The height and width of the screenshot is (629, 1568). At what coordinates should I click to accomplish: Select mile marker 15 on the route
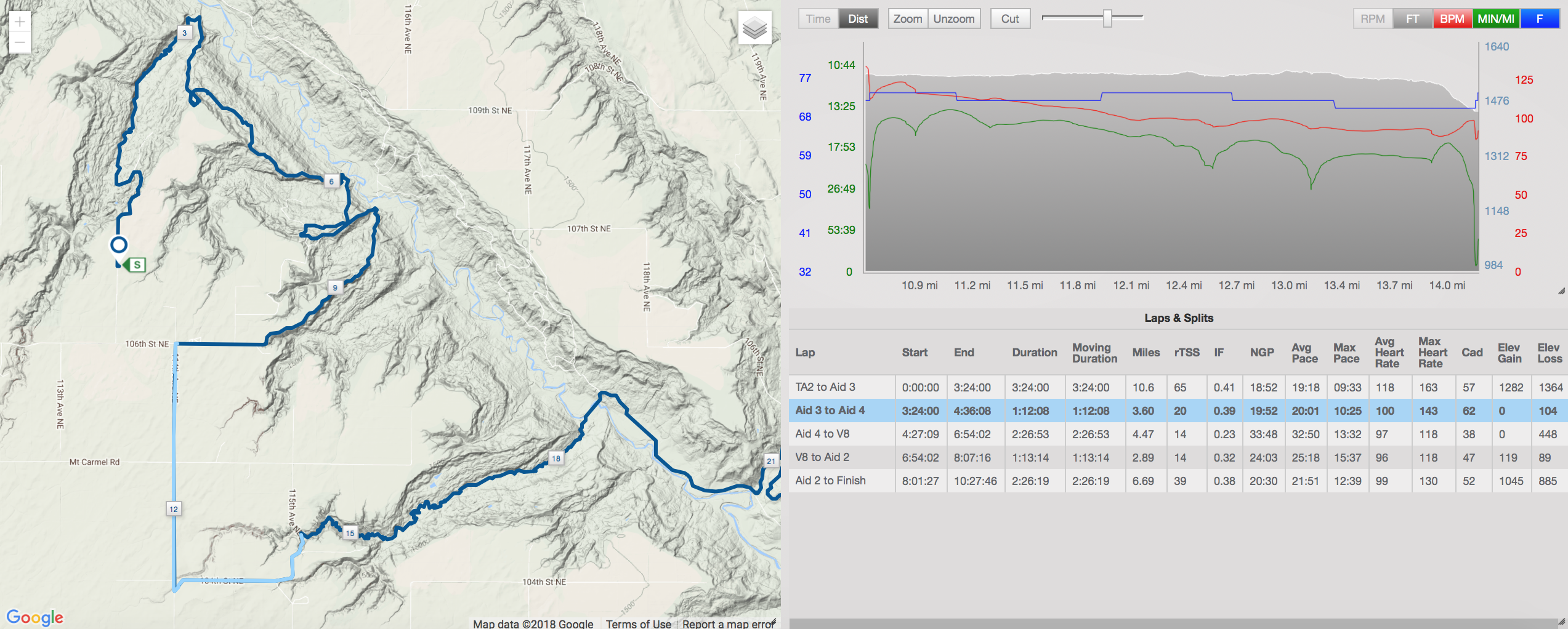pyautogui.click(x=350, y=533)
